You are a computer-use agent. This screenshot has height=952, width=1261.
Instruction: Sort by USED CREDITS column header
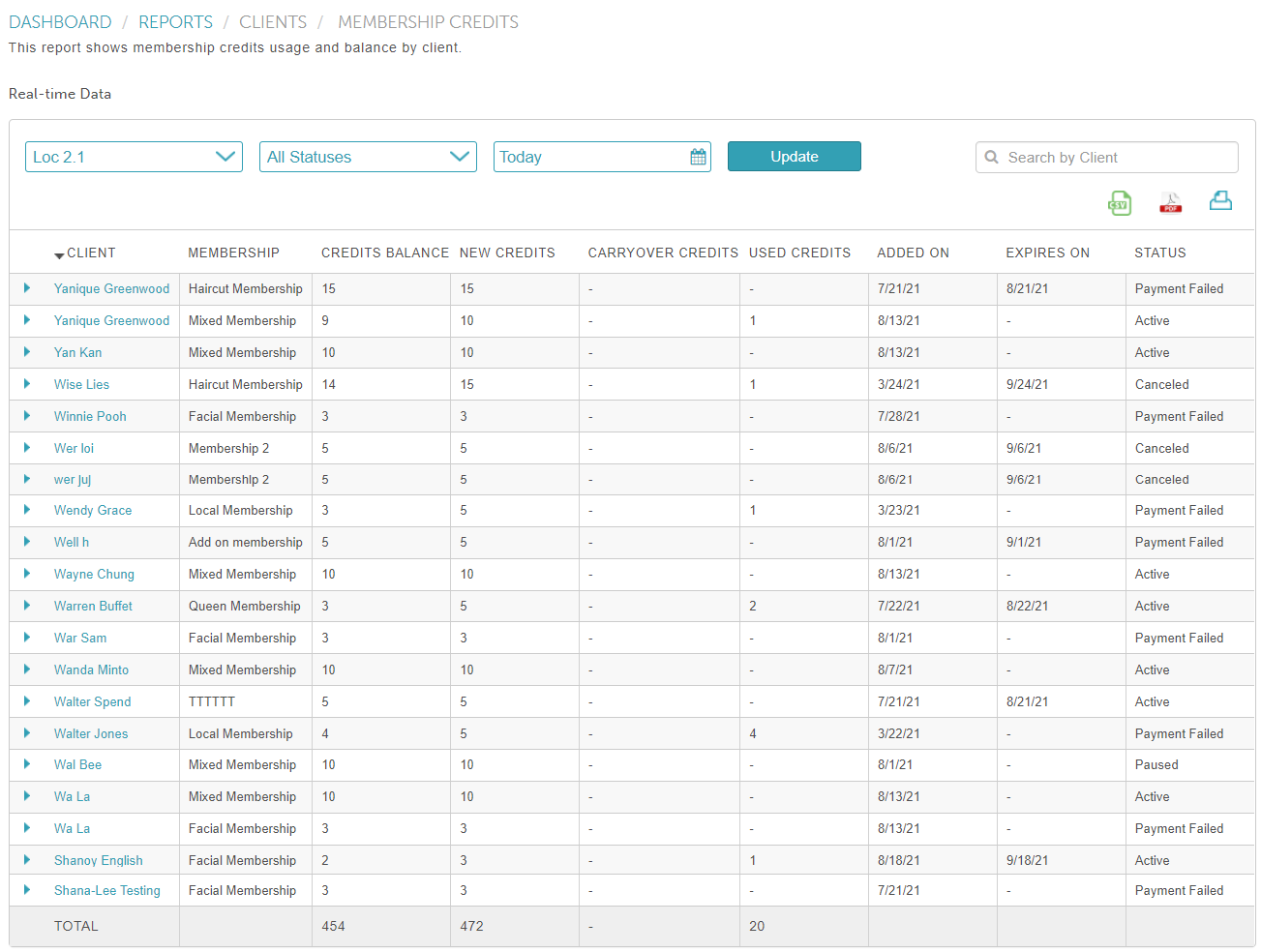tap(799, 253)
